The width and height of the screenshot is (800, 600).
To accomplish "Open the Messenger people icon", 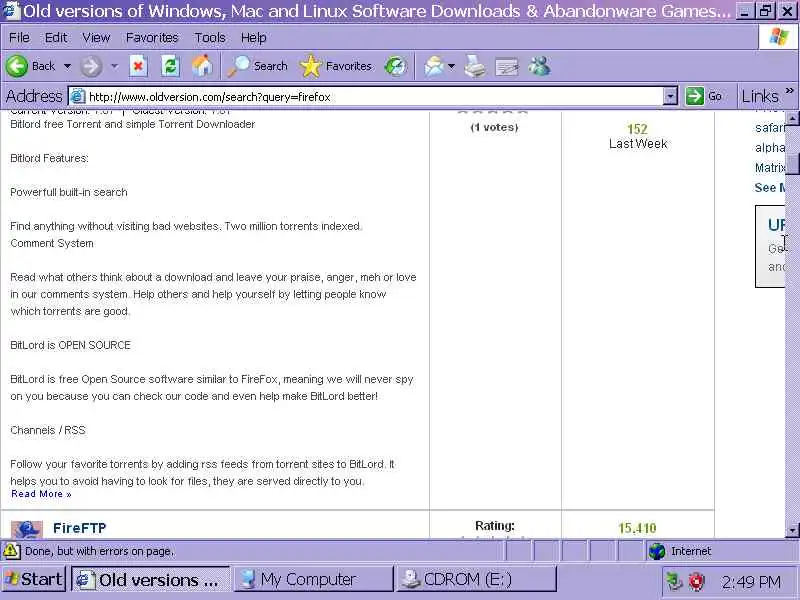I will (539, 66).
